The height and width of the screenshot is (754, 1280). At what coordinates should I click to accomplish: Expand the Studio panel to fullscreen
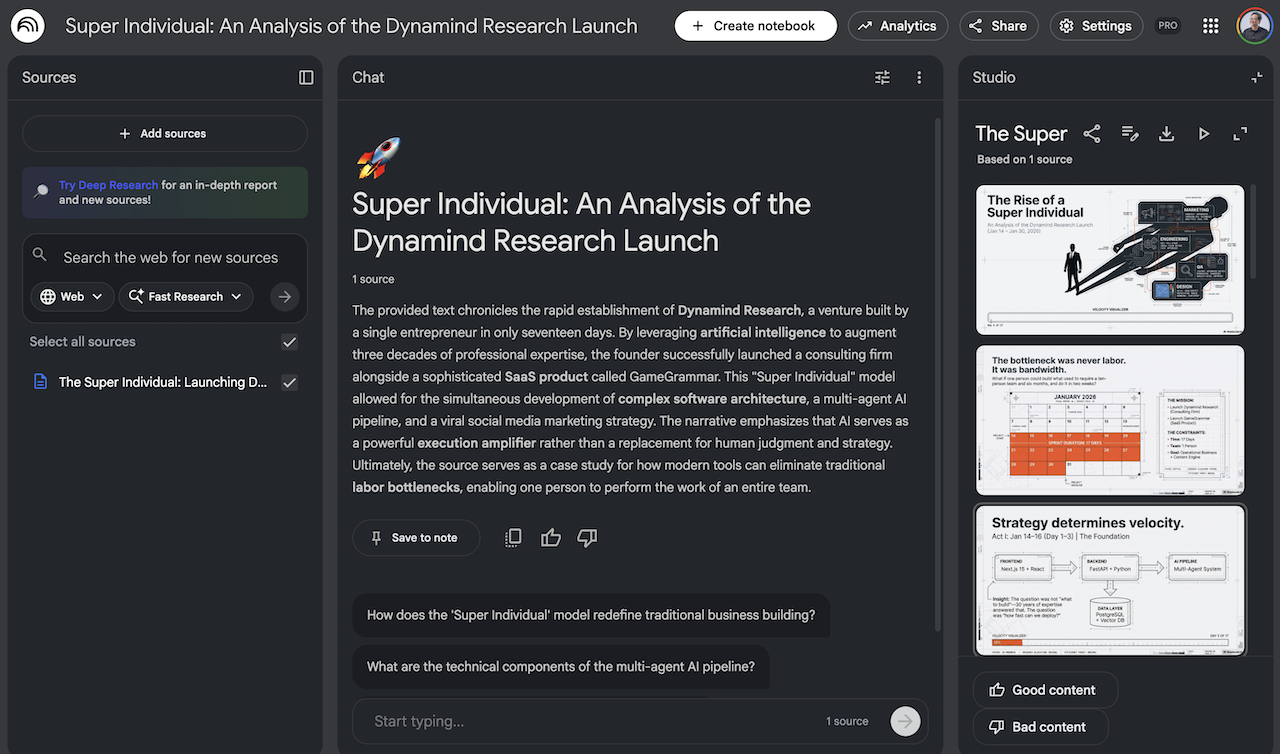1240,133
